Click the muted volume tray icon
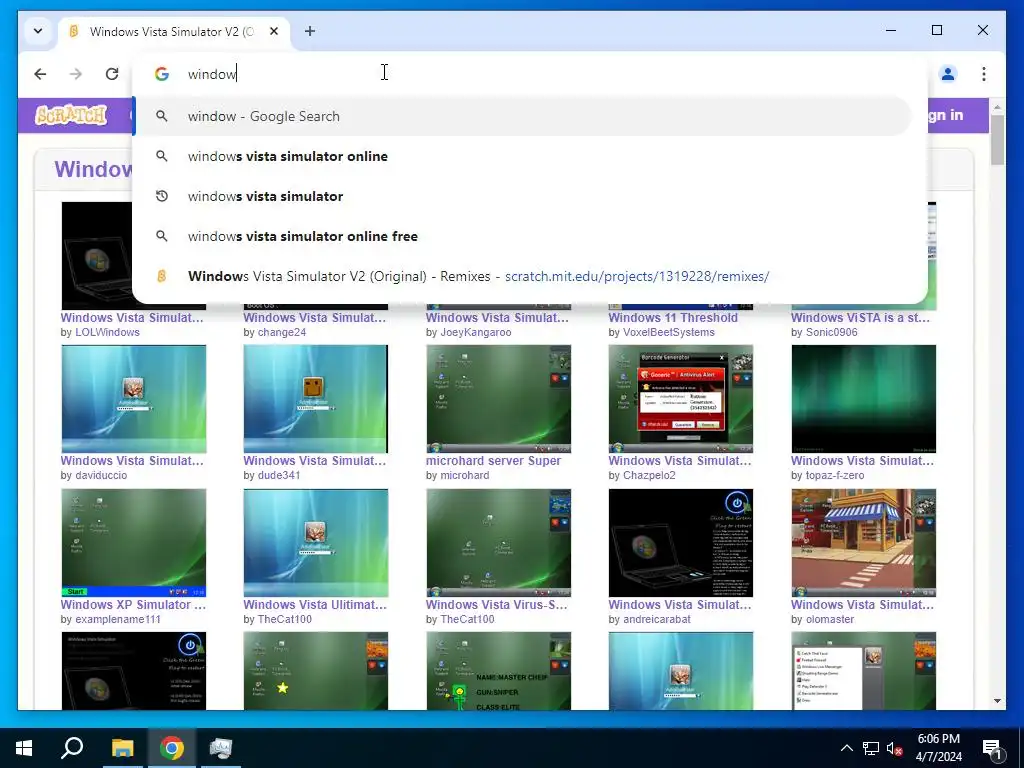Image resolution: width=1024 pixels, height=768 pixels. click(895, 748)
